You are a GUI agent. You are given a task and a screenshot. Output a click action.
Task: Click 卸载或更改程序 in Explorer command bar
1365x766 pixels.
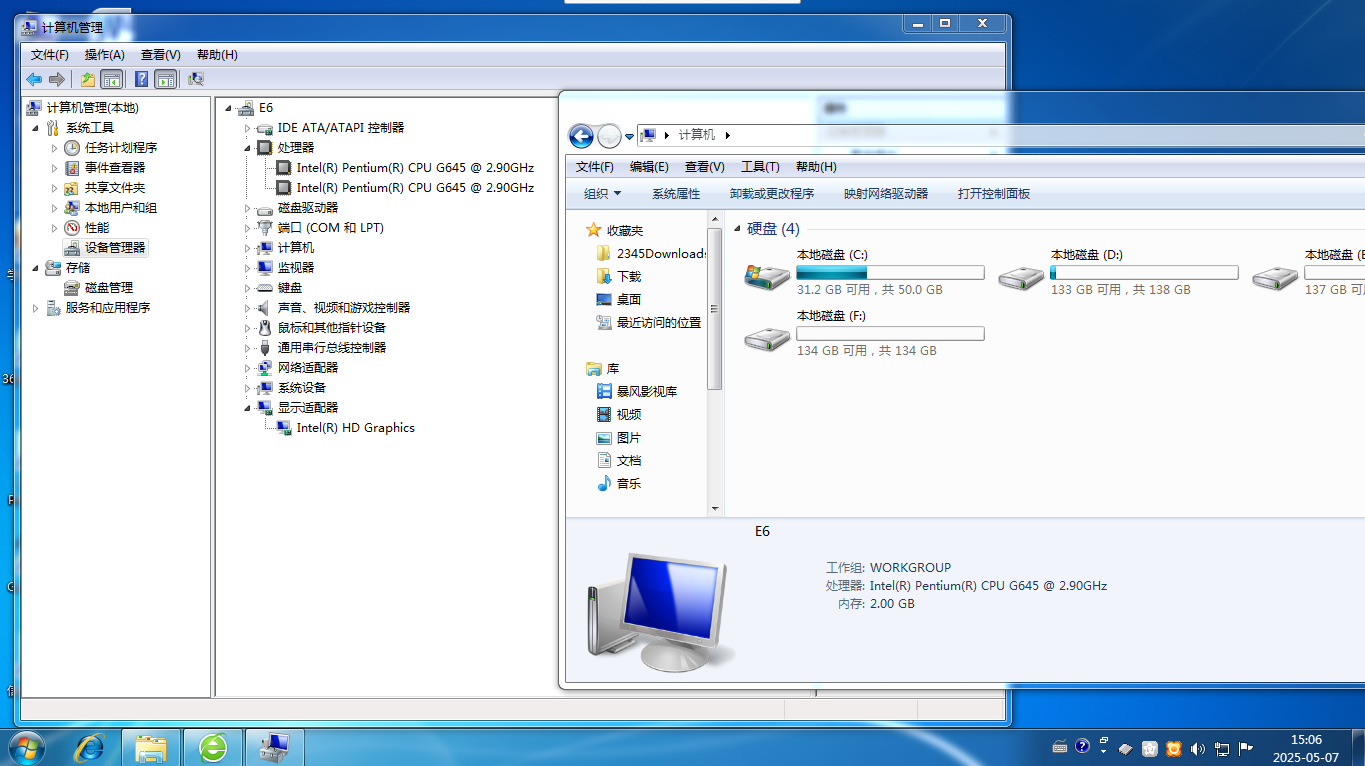tap(771, 194)
